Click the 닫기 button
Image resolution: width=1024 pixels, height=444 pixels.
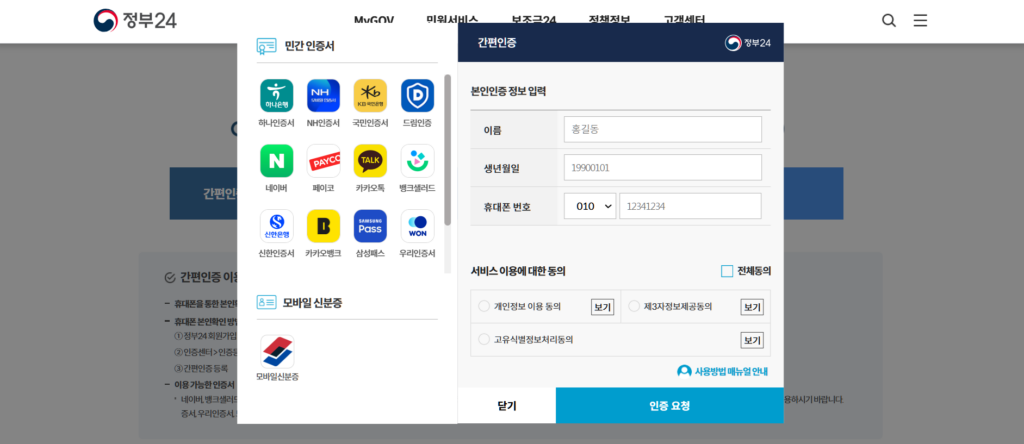click(507, 405)
